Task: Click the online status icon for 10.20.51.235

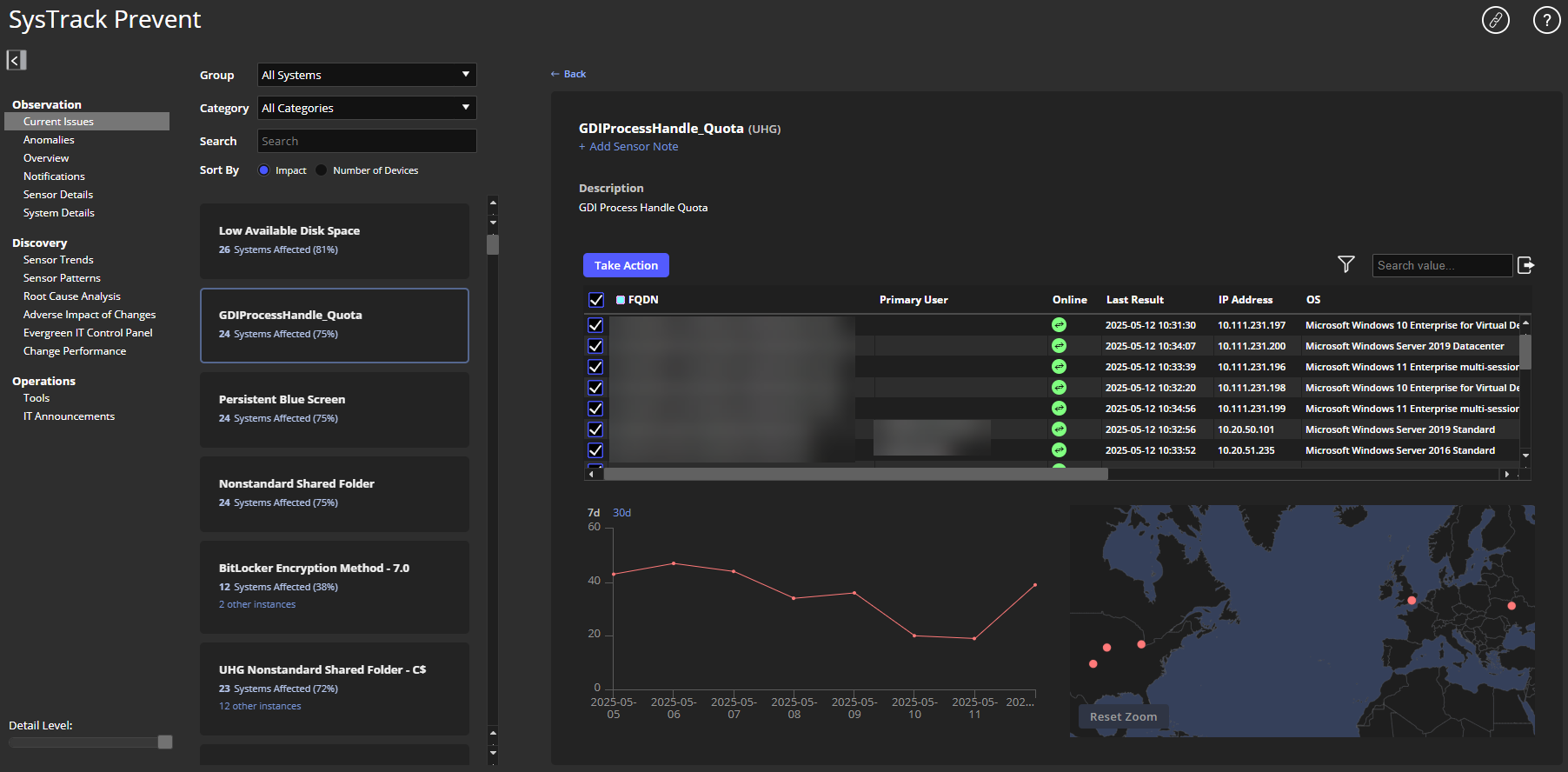Action: tap(1059, 450)
